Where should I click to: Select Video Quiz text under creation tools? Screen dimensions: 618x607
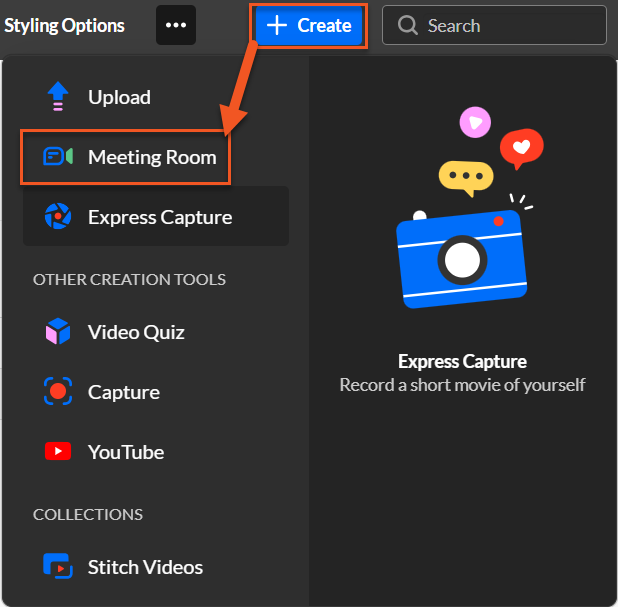click(136, 332)
